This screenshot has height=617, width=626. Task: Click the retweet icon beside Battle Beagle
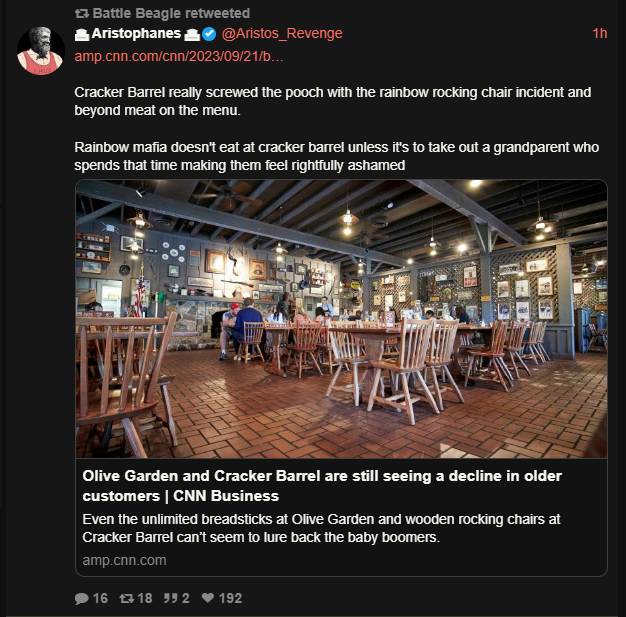pos(82,14)
